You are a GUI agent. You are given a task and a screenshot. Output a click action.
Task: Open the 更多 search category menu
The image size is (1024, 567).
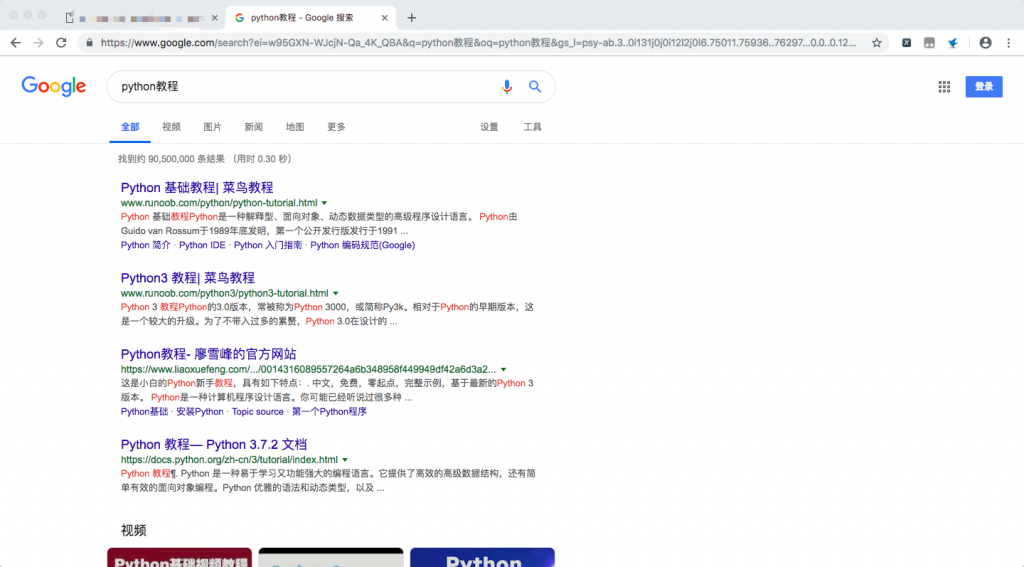[x=336, y=127]
